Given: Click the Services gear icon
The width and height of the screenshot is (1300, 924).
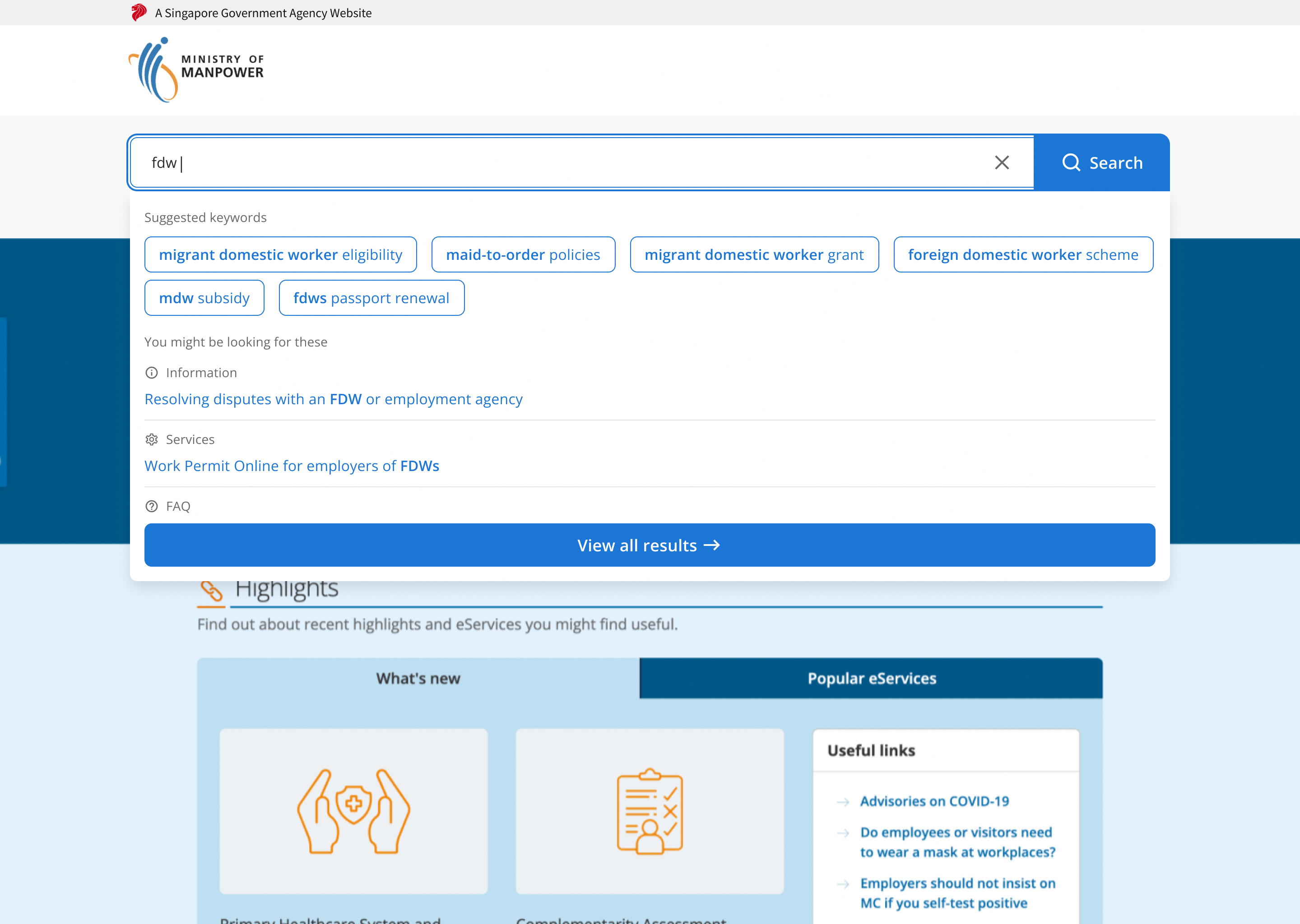Looking at the screenshot, I should click(151, 439).
